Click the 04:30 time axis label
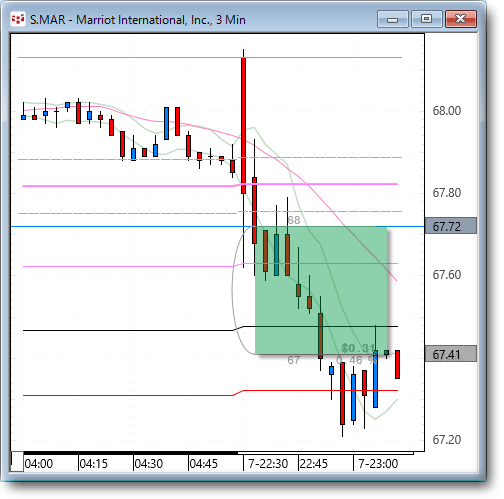Viewport: 504px width, 499px height. click(149, 463)
